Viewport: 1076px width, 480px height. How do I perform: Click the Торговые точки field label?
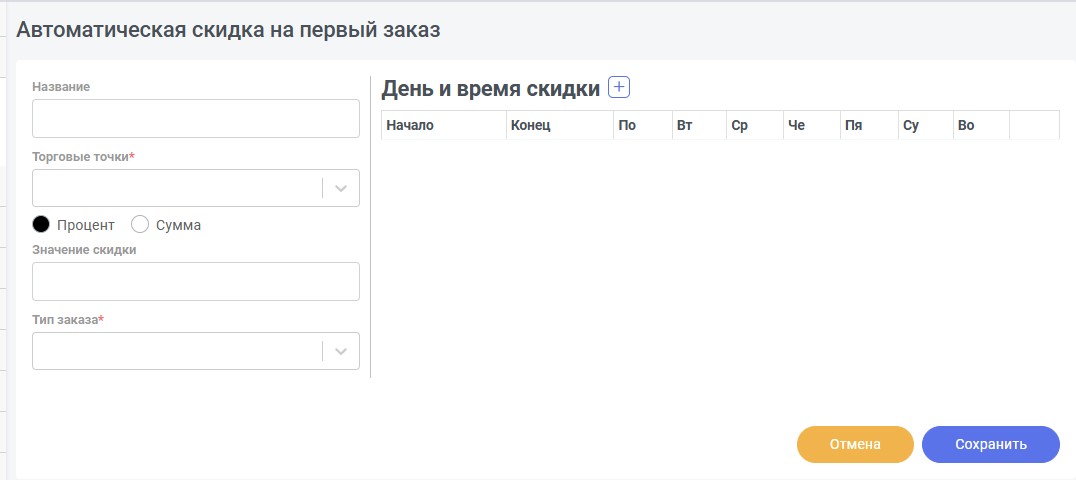pyautogui.click(x=84, y=157)
